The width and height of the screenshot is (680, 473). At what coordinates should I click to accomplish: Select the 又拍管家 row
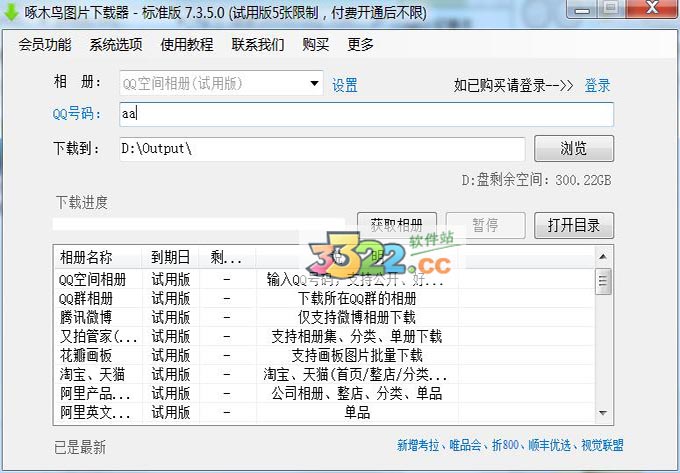324,336
